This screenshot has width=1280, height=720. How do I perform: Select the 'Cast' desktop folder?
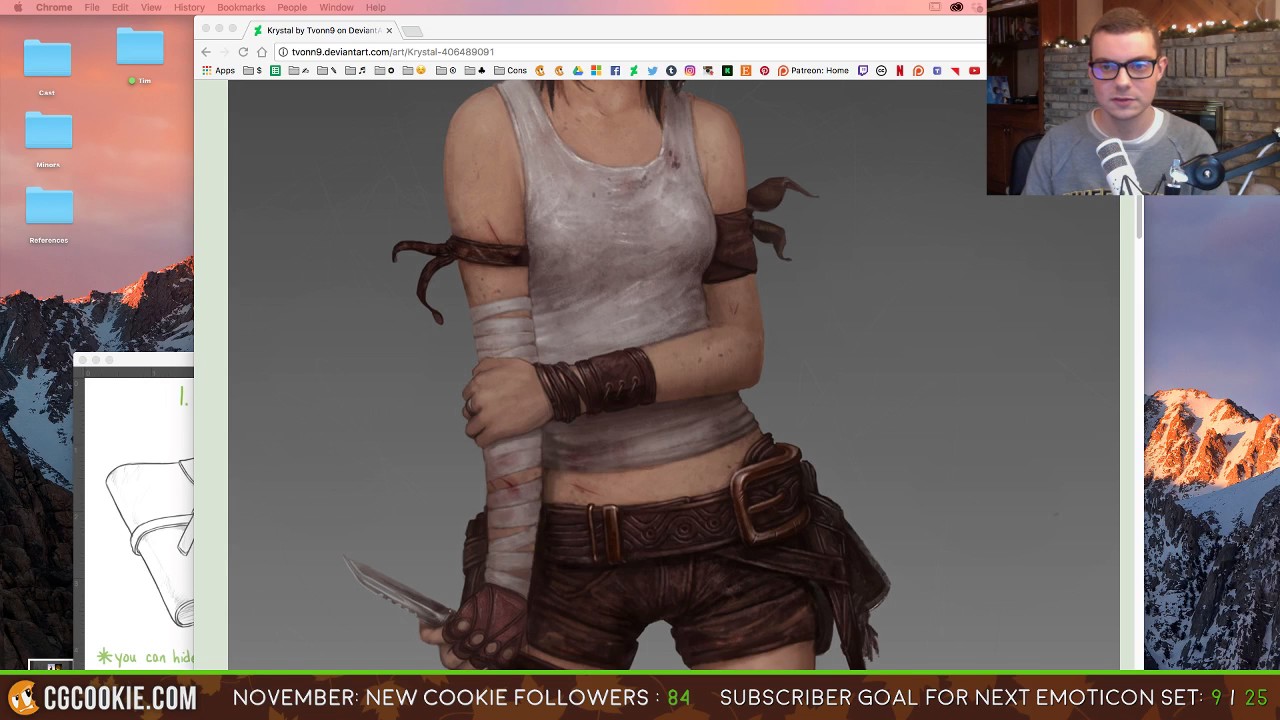coord(47,66)
